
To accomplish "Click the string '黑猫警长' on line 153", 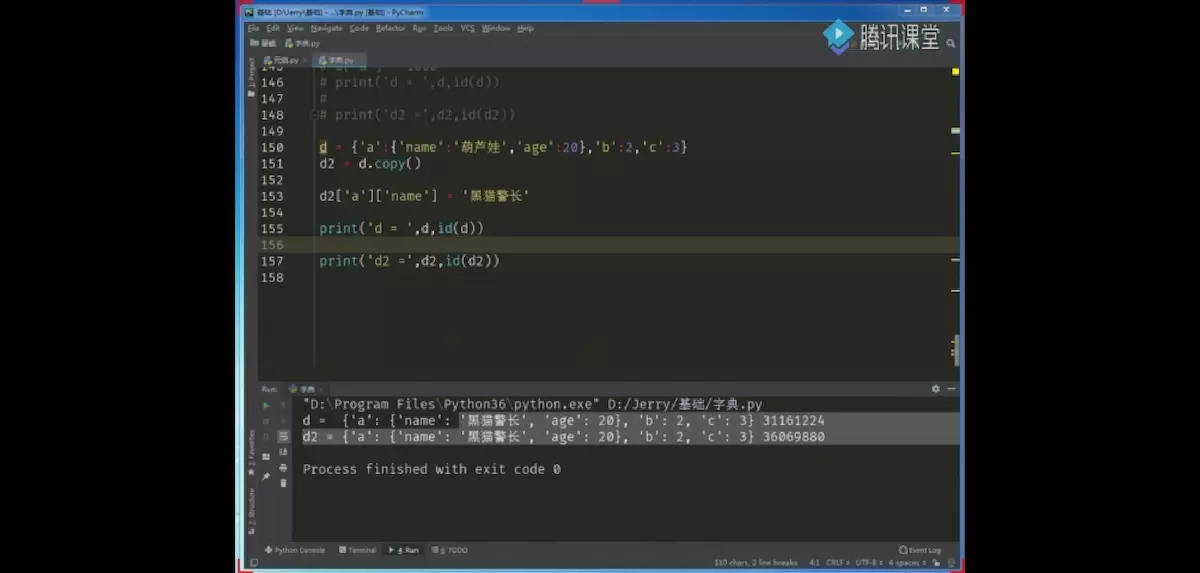I will (495, 196).
